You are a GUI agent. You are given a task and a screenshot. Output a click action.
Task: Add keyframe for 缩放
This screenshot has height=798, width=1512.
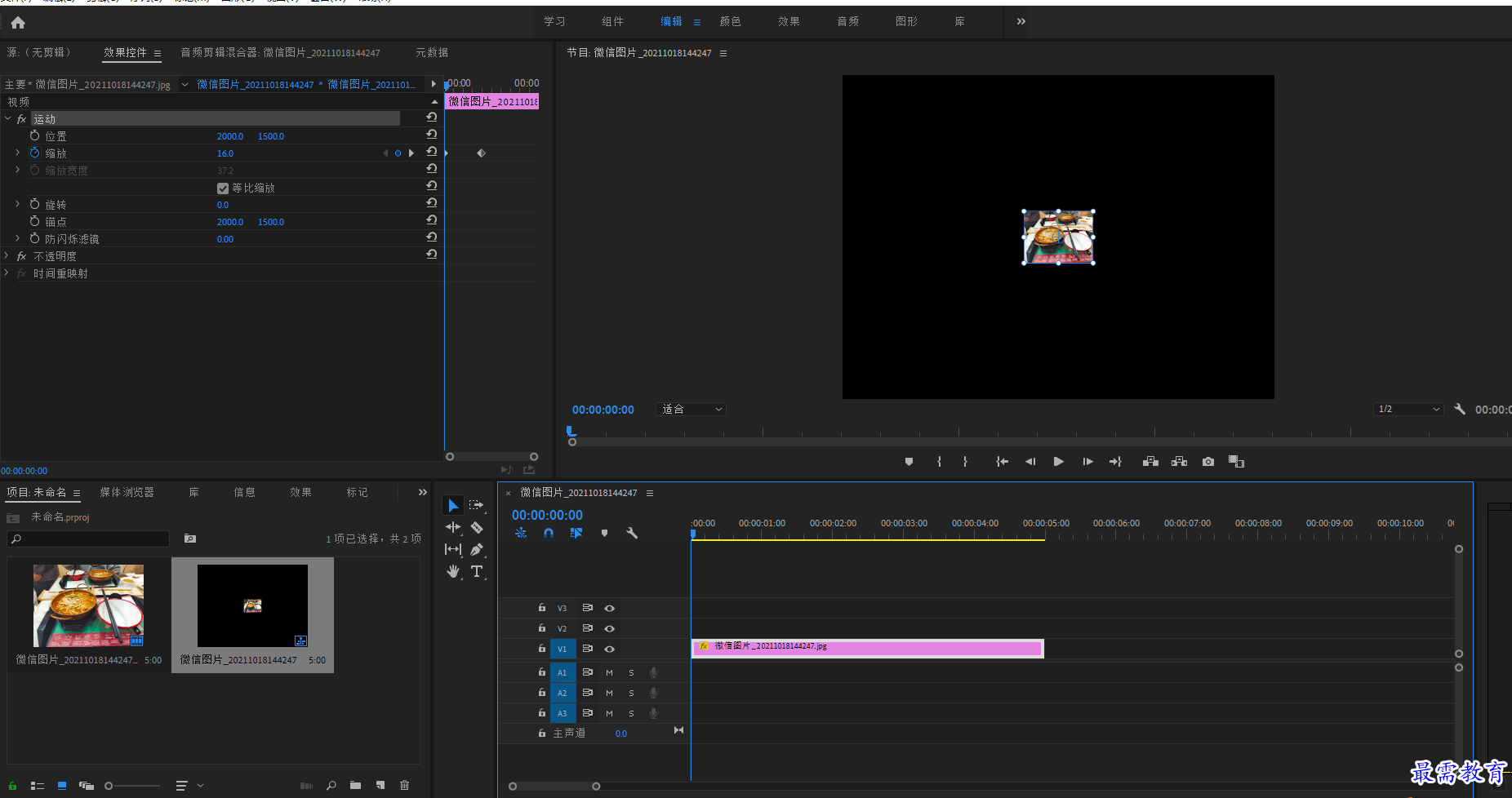[398, 153]
